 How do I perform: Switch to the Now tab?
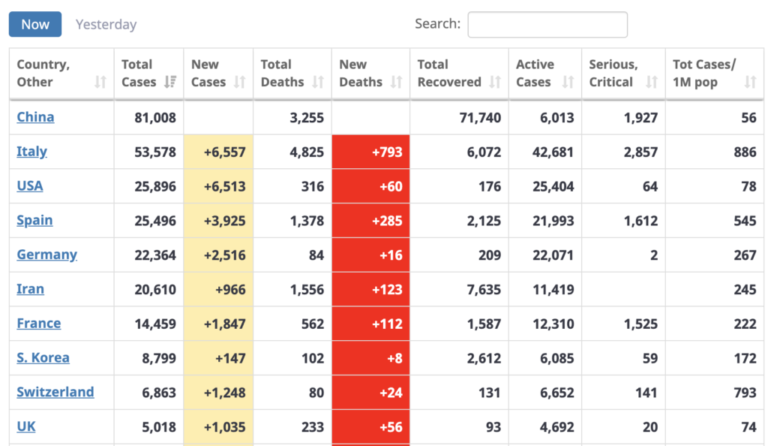click(x=35, y=24)
